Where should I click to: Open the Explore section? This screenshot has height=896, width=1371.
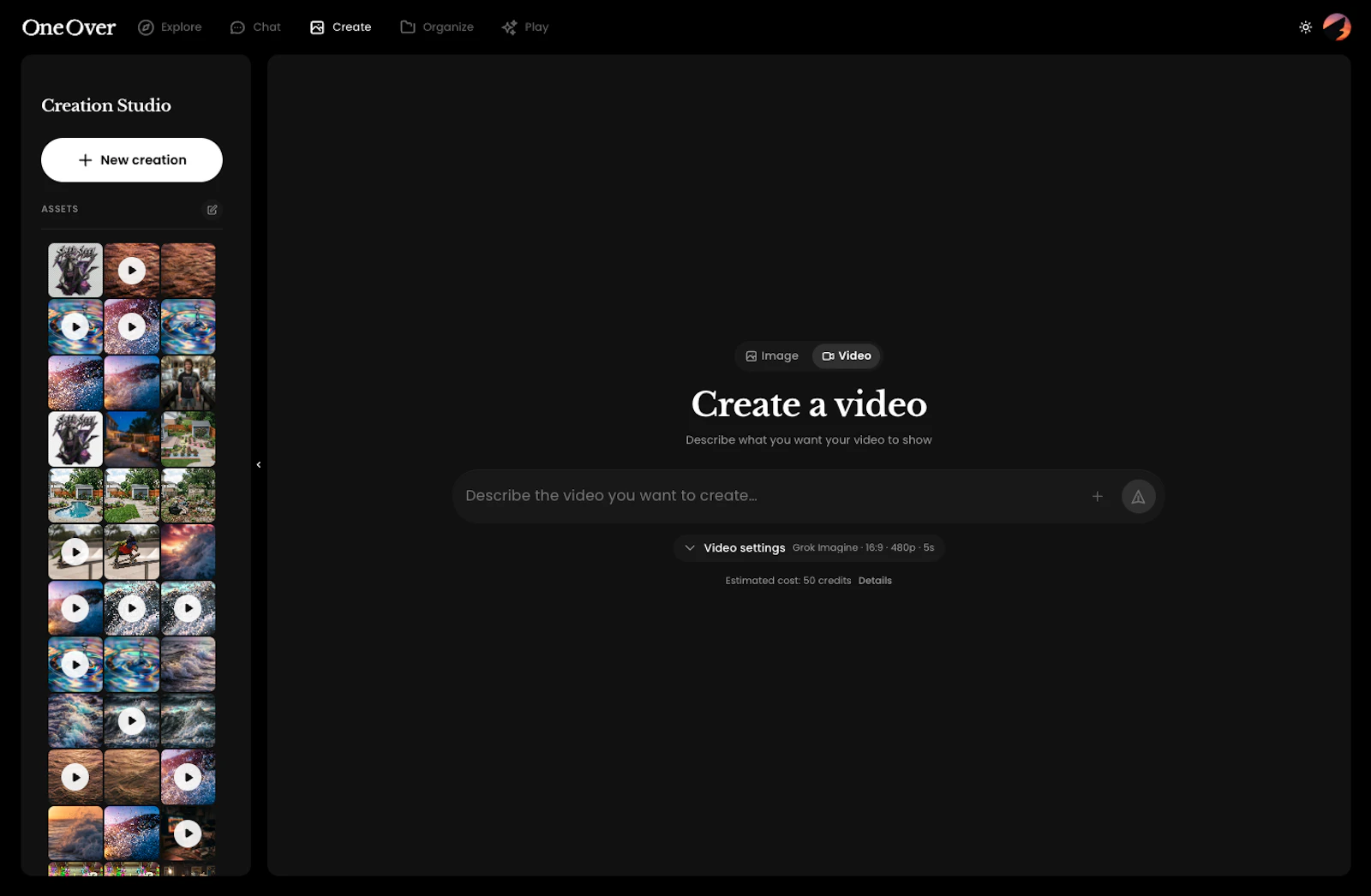(170, 27)
